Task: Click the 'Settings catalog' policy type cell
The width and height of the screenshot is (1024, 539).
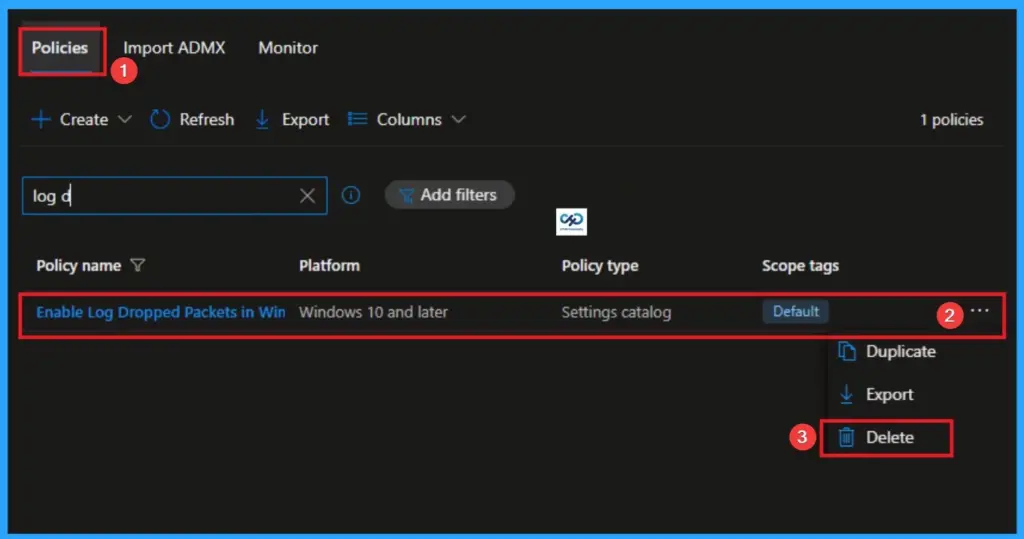Action: [x=616, y=312]
